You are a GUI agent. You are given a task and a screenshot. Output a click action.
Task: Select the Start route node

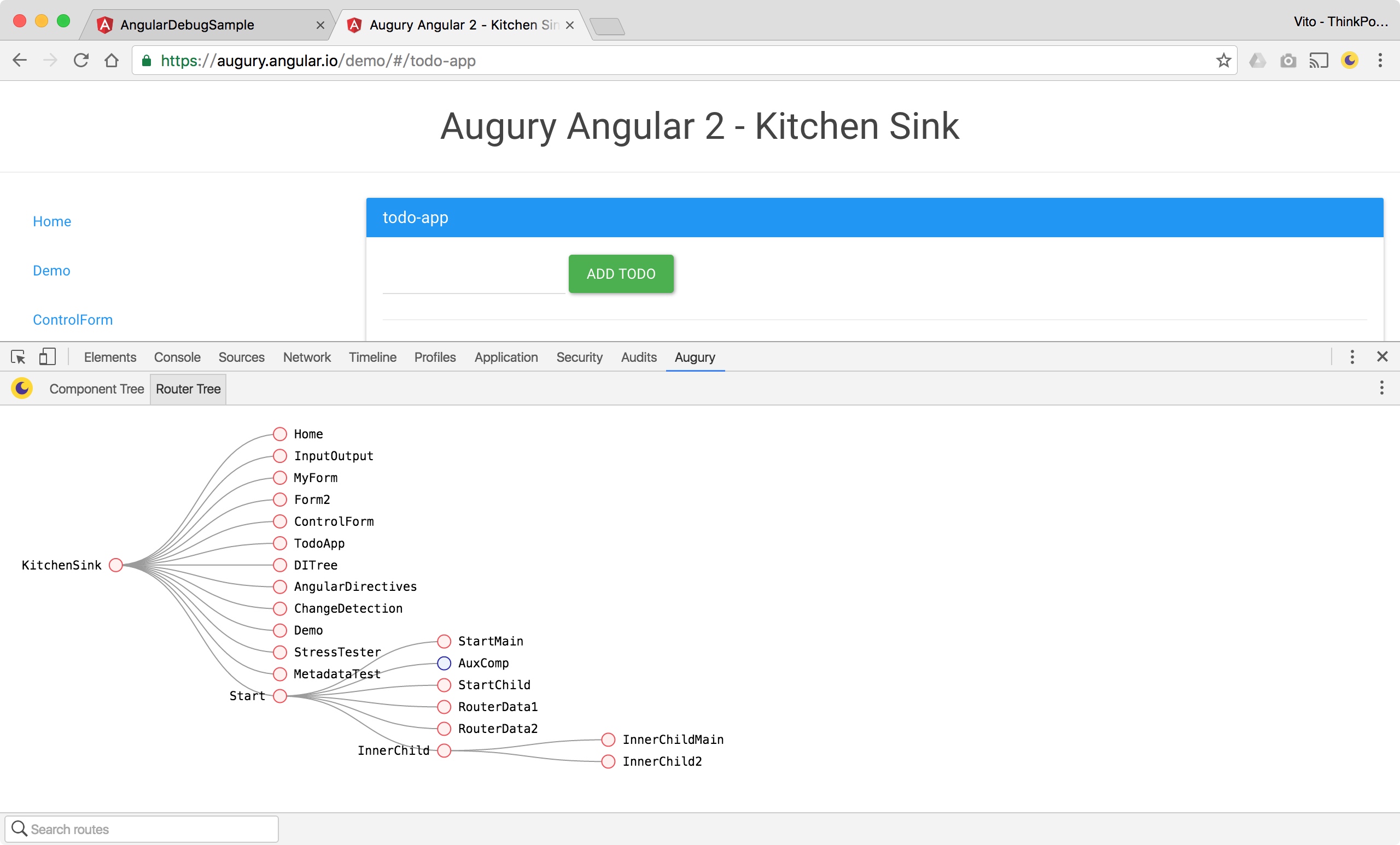[279, 696]
